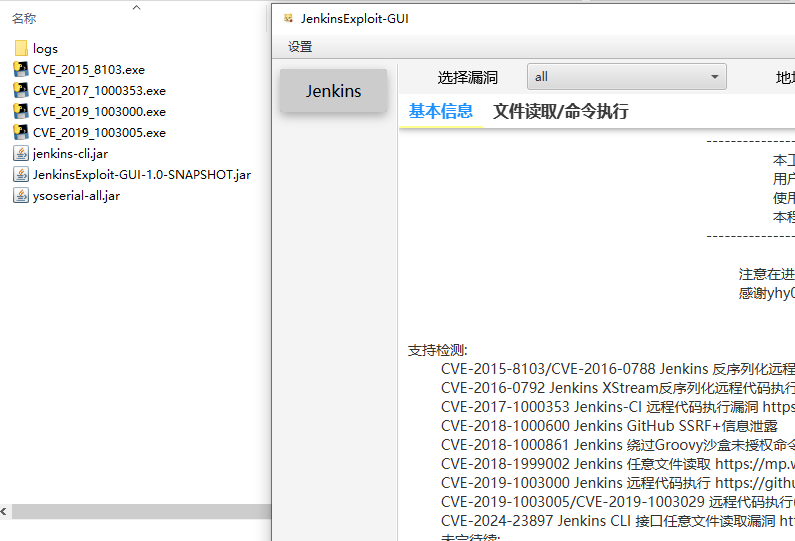The width and height of the screenshot is (795, 541).
Task: Click the CVE_2019_1003005.exe file icon
Action: (21, 132)
